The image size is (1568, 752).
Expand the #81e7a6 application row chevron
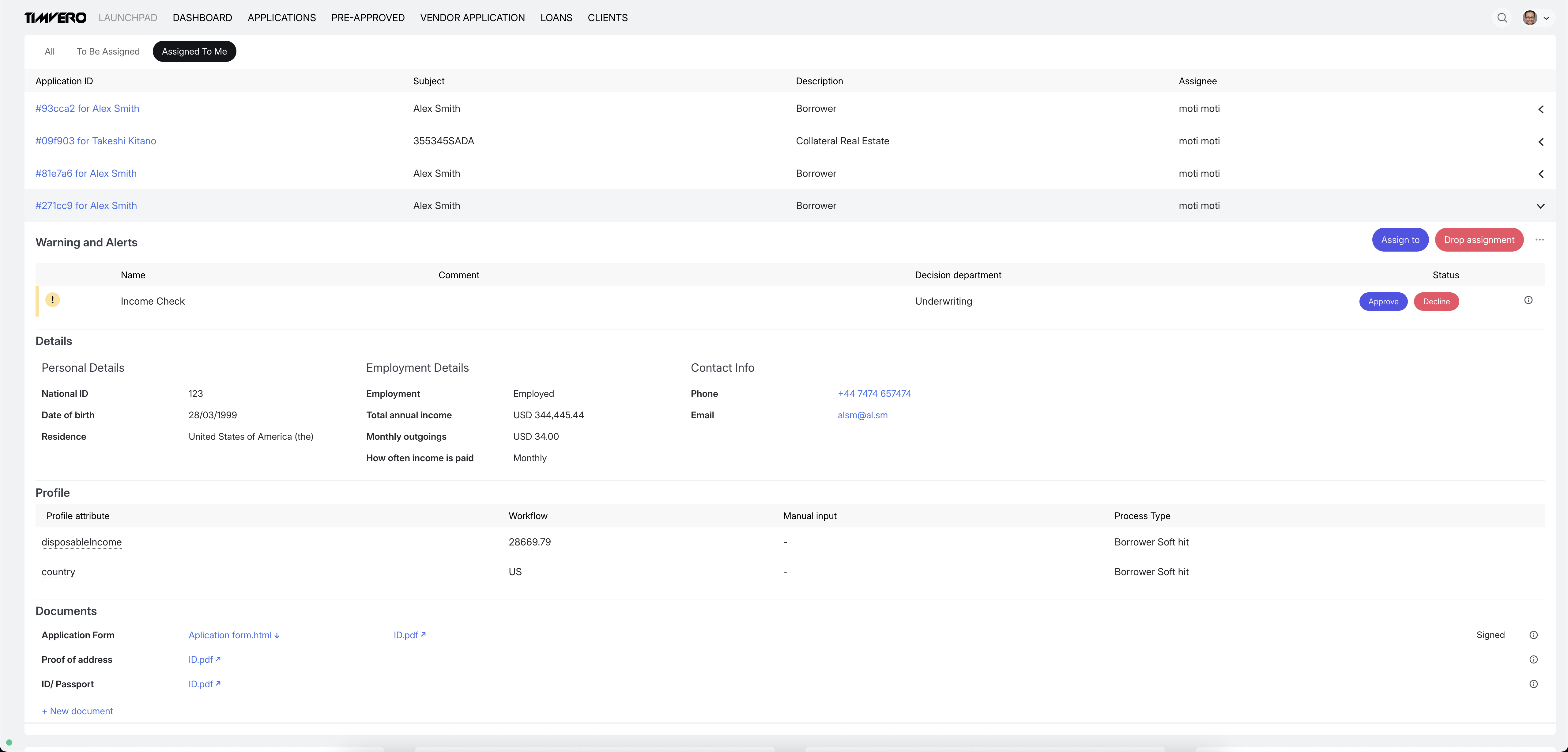pyautogui.click(x=1541, y=174)
